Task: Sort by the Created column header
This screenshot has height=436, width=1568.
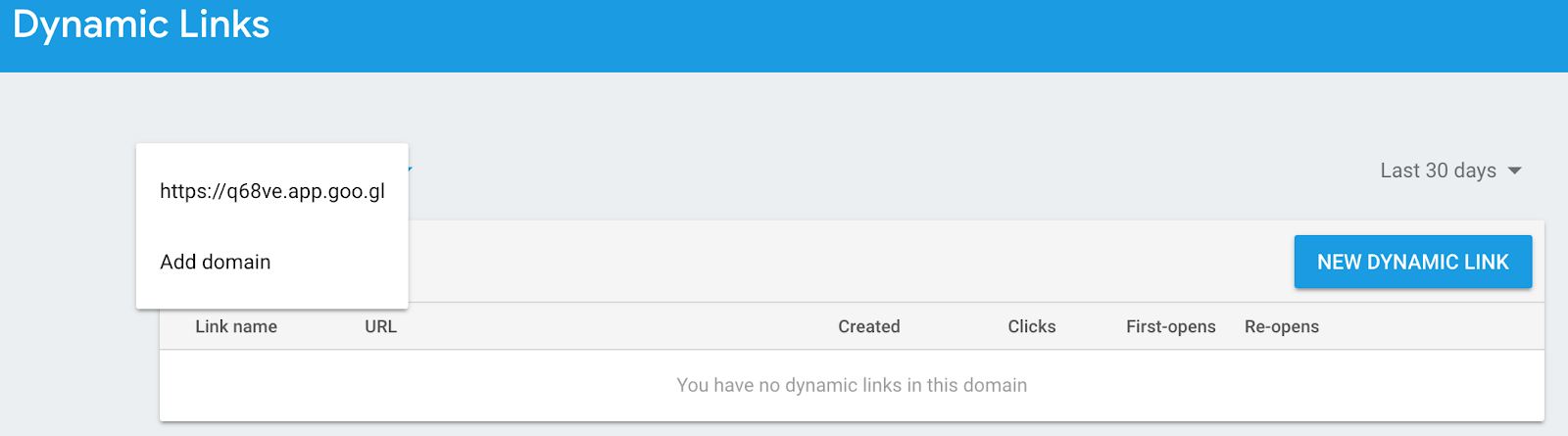Action: coord(869,326)
